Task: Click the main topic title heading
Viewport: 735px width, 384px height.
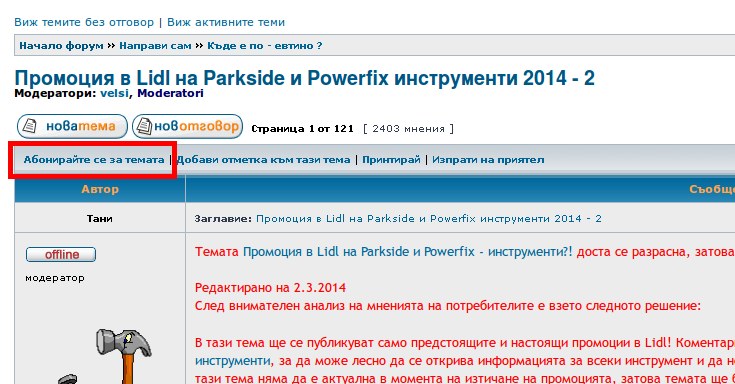Action: point(305,78)
